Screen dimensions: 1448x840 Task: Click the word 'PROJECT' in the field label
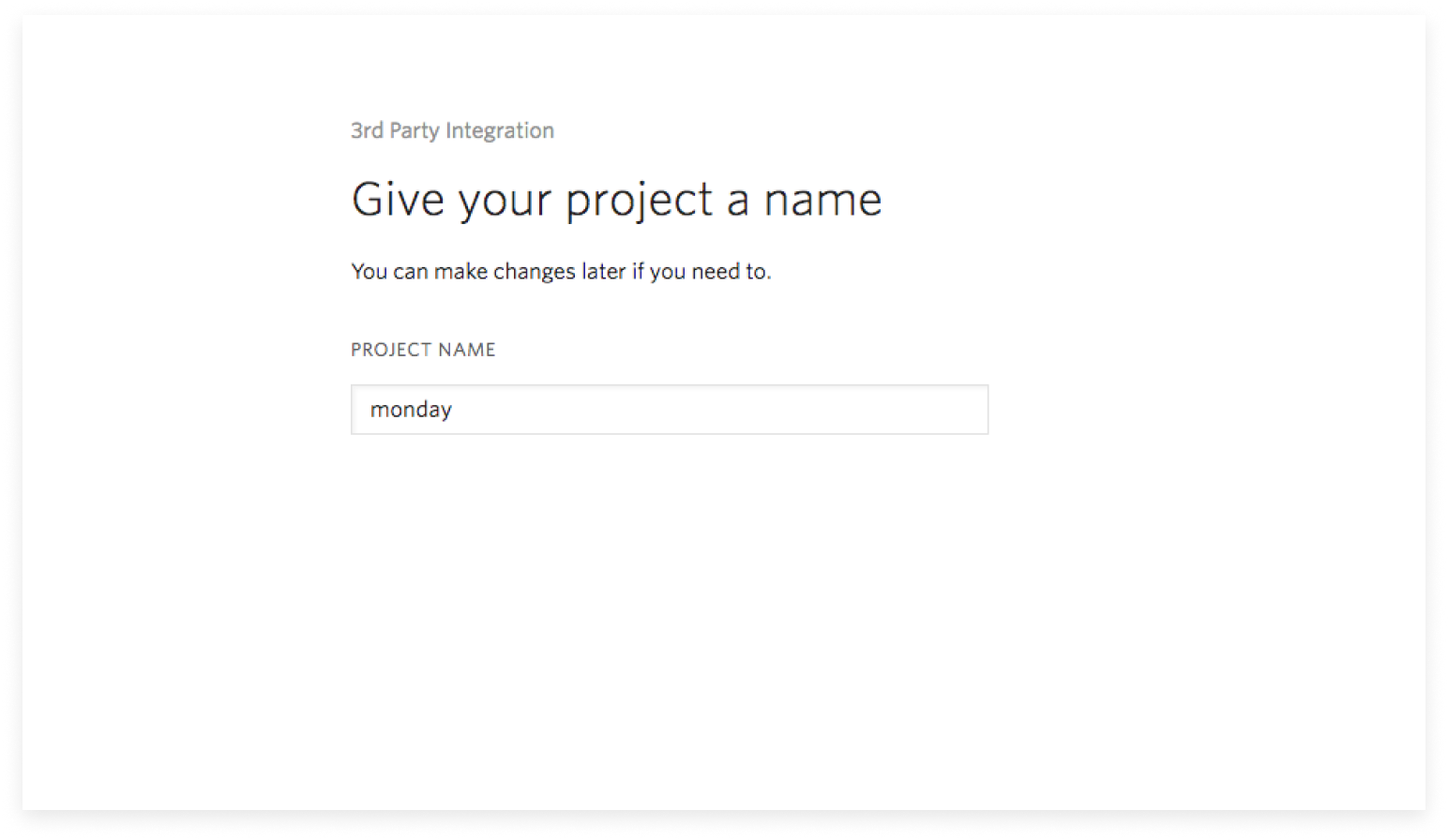(x=391, y=350)
